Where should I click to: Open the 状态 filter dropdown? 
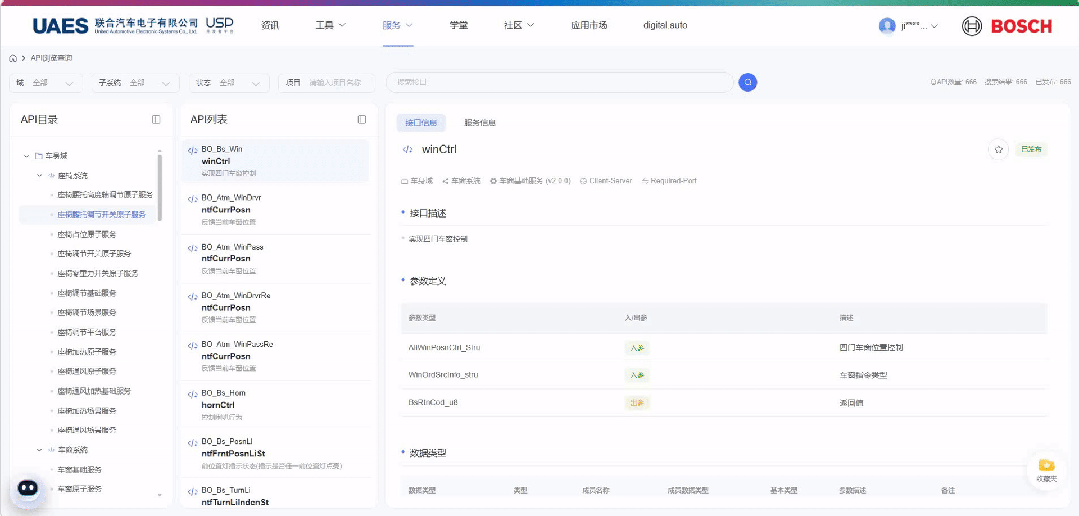pyautogui.click(x=229, y=83)
